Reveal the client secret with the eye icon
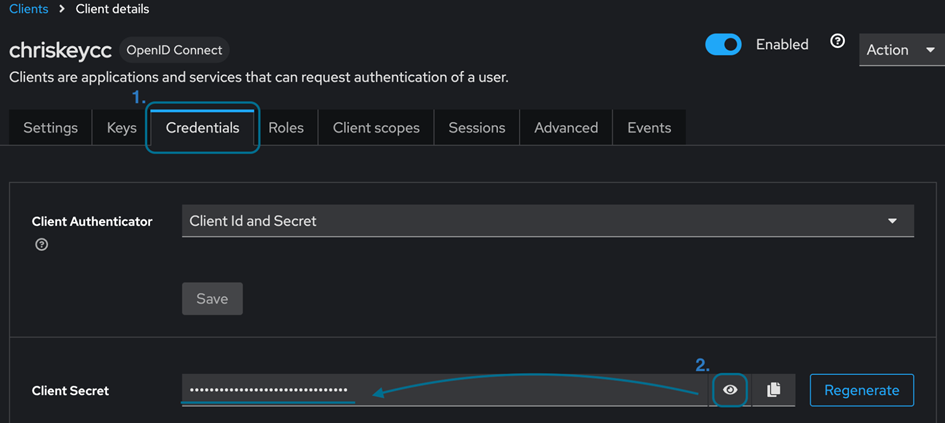 point(730,390)
